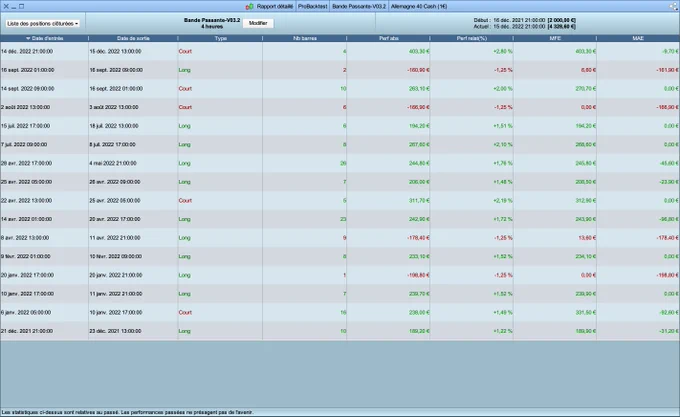Sort by the Nb barres column header
680x417 pixels.
pos(304,39)
